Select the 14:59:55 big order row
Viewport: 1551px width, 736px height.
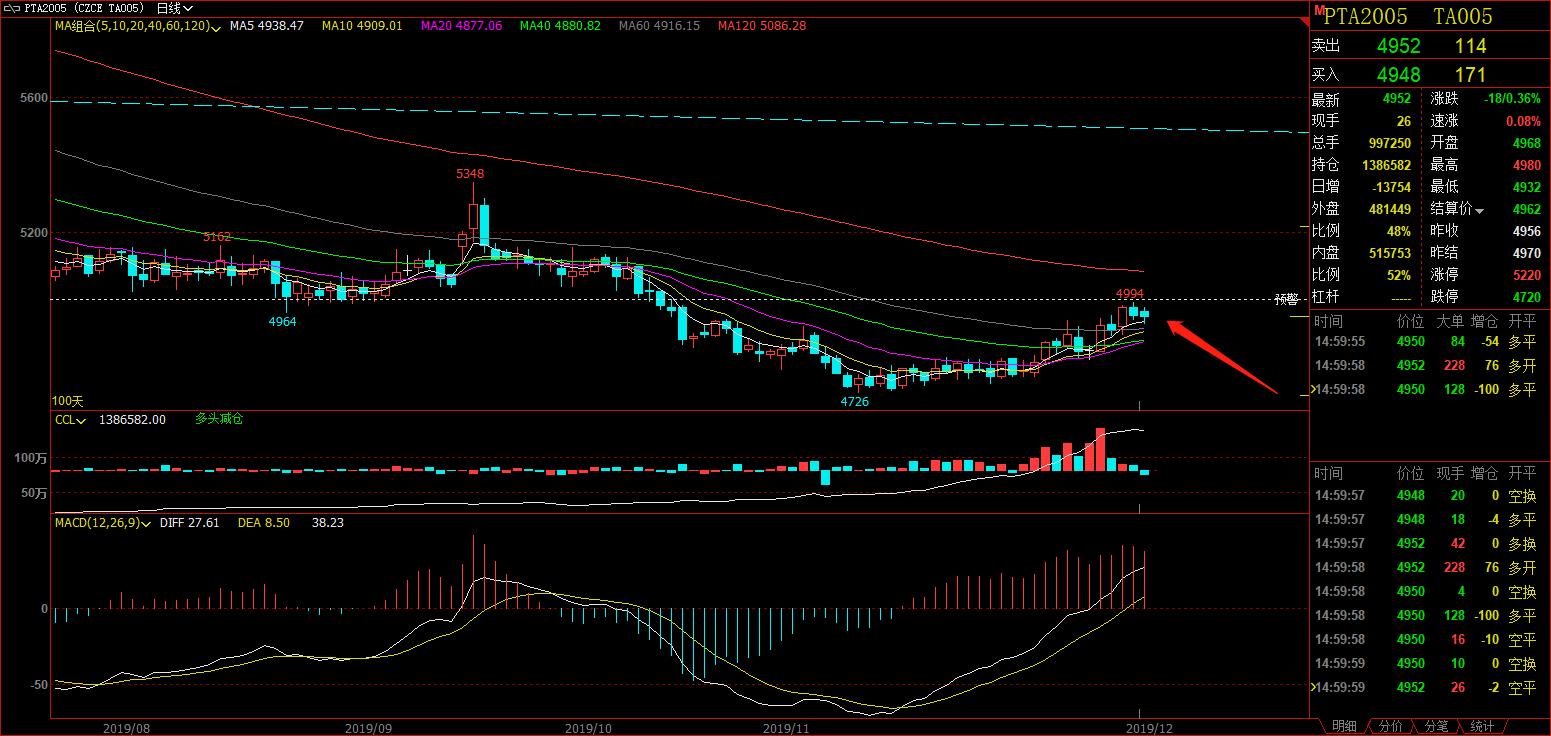pyautogui.click(x=1430, y=342)
